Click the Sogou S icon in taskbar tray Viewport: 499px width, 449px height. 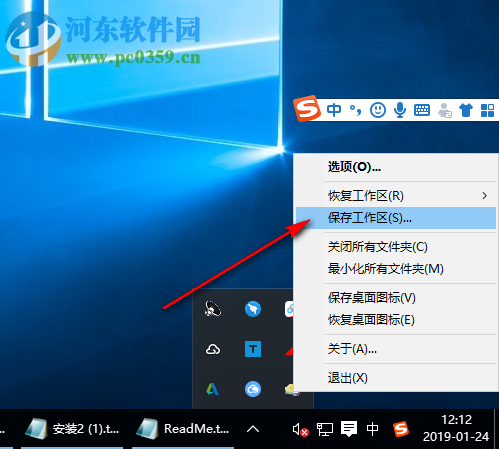pos(401,429)
